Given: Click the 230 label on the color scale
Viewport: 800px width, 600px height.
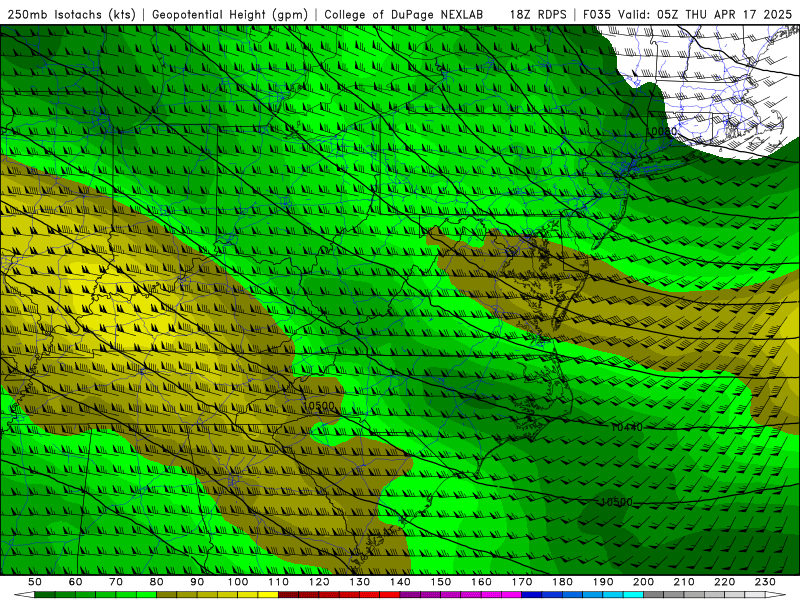Looking at the screenshot, I should pyautogui.click(x=765, y=582).
